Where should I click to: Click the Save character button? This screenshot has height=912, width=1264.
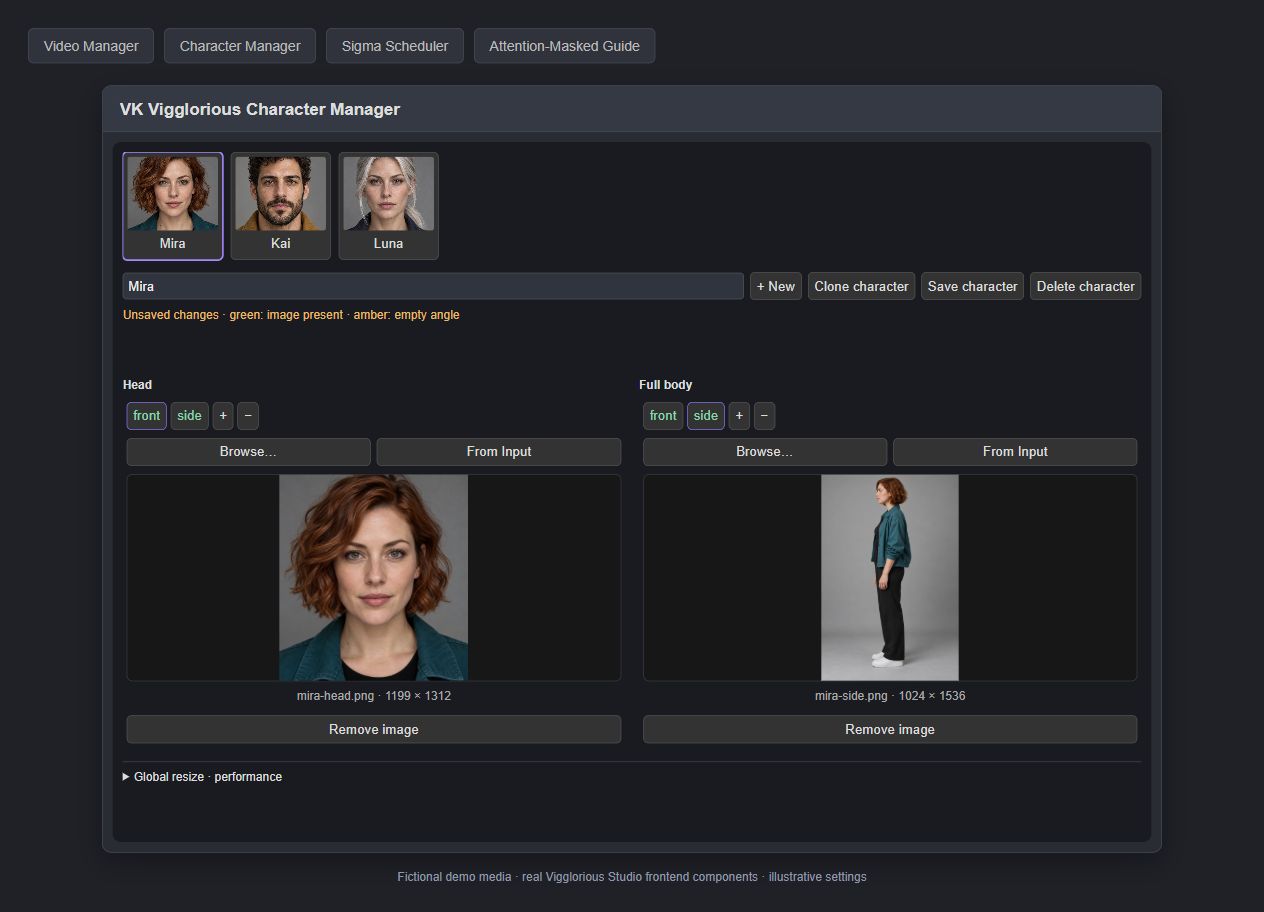click(973, 286)
